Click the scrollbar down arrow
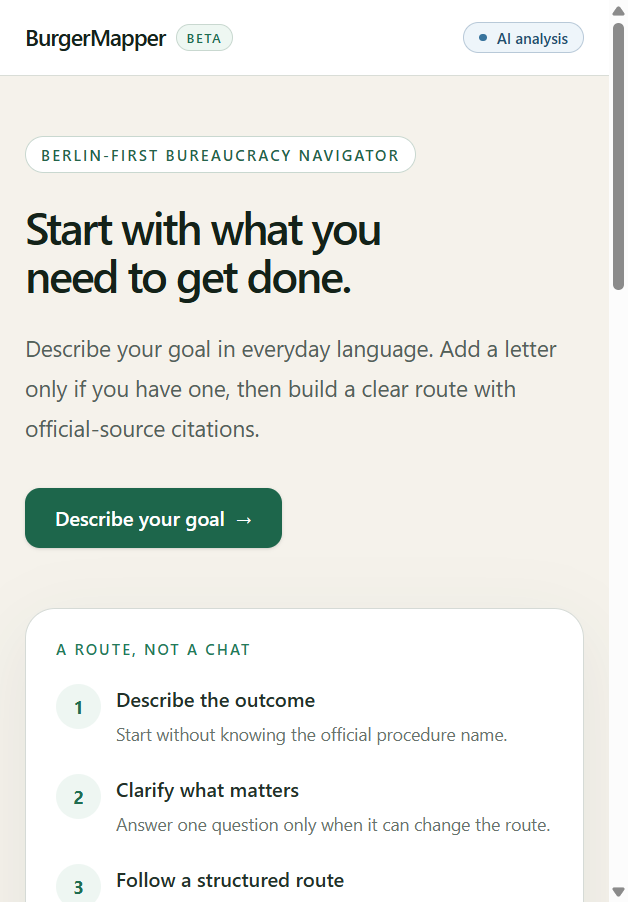 pyautogui.click(x=618, y=893)
